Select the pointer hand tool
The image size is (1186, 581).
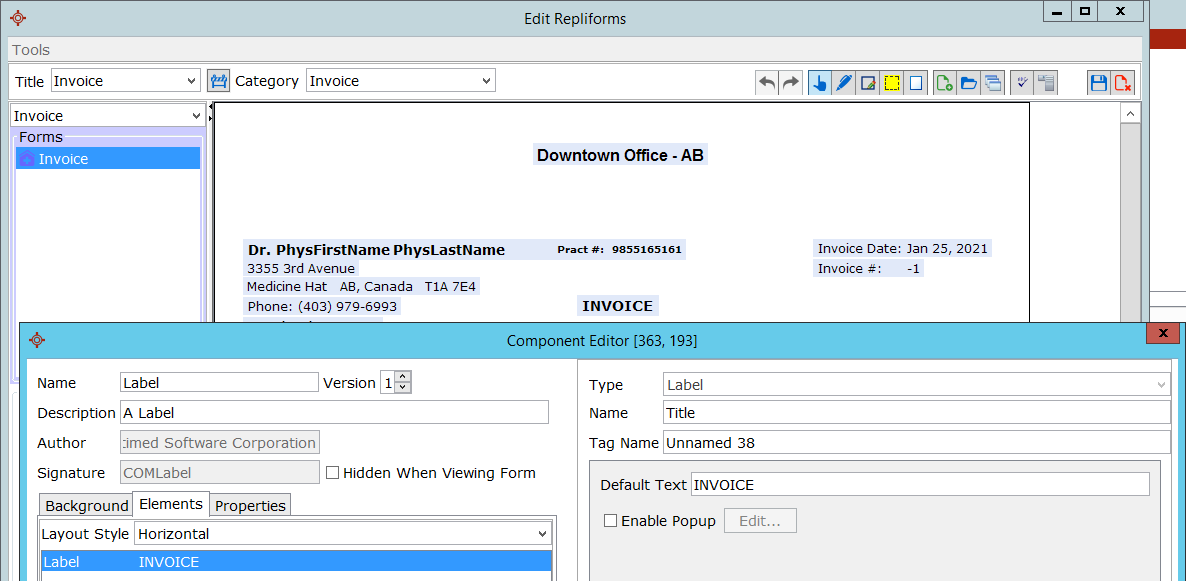[x=820, y=83]
